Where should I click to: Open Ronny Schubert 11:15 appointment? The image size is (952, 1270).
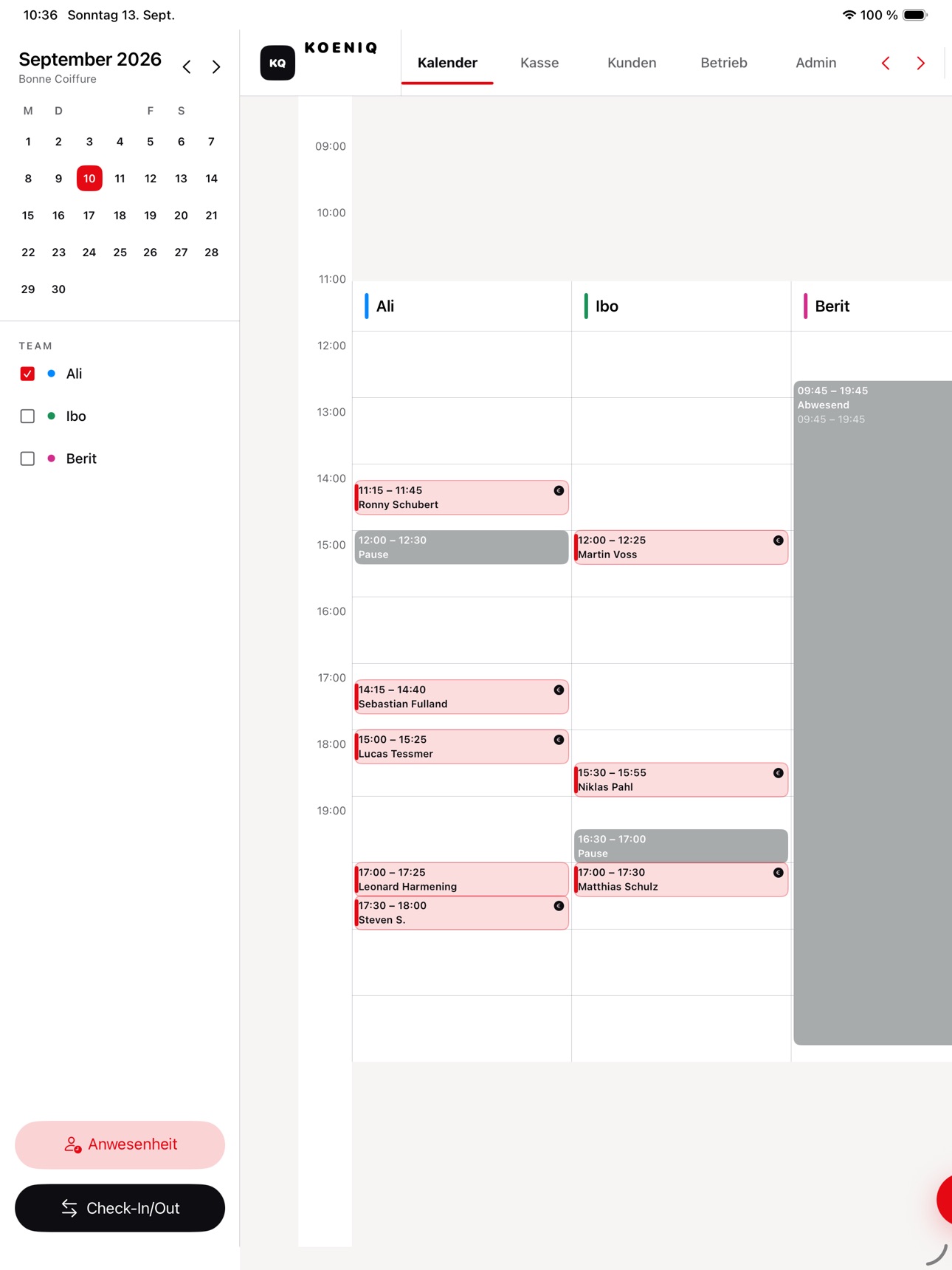click(x=461, y=498)
